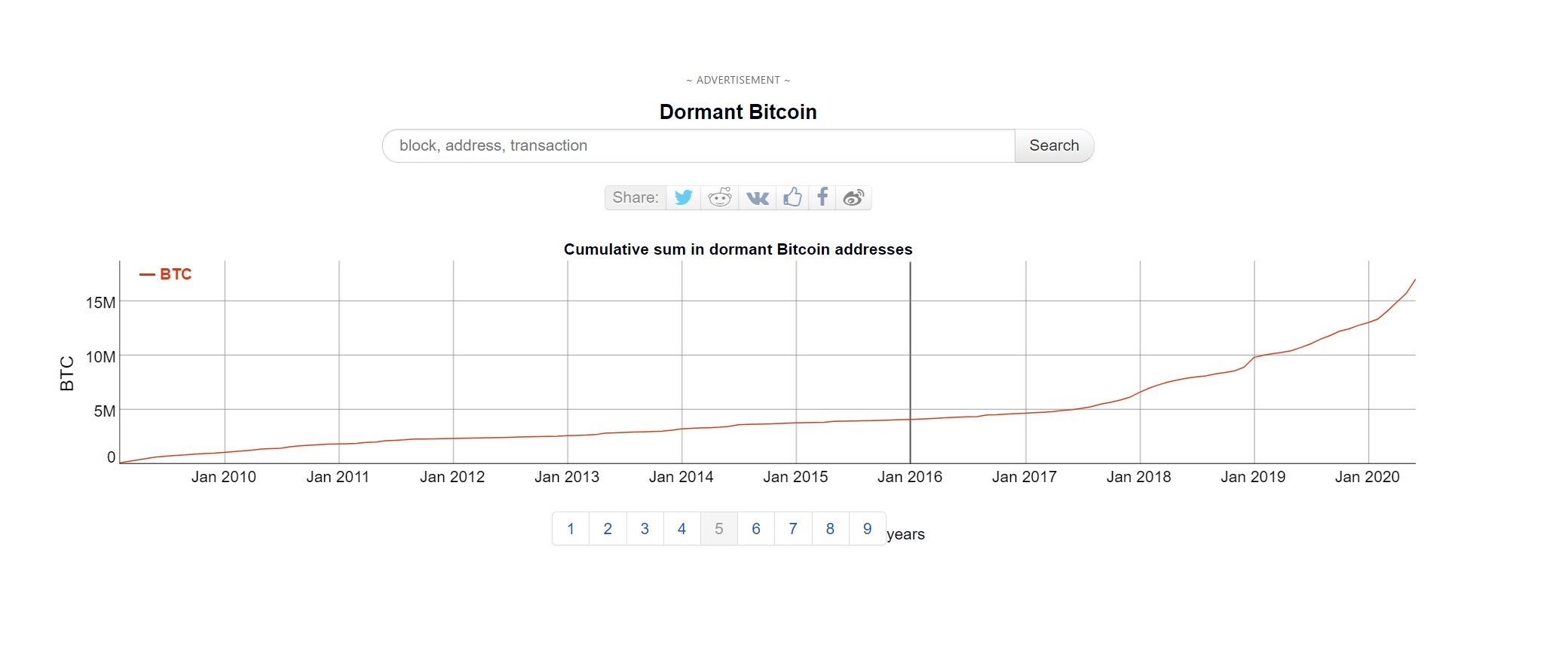Share the page on Twitter
The image size is (1568, 666).
pos(684,197)
